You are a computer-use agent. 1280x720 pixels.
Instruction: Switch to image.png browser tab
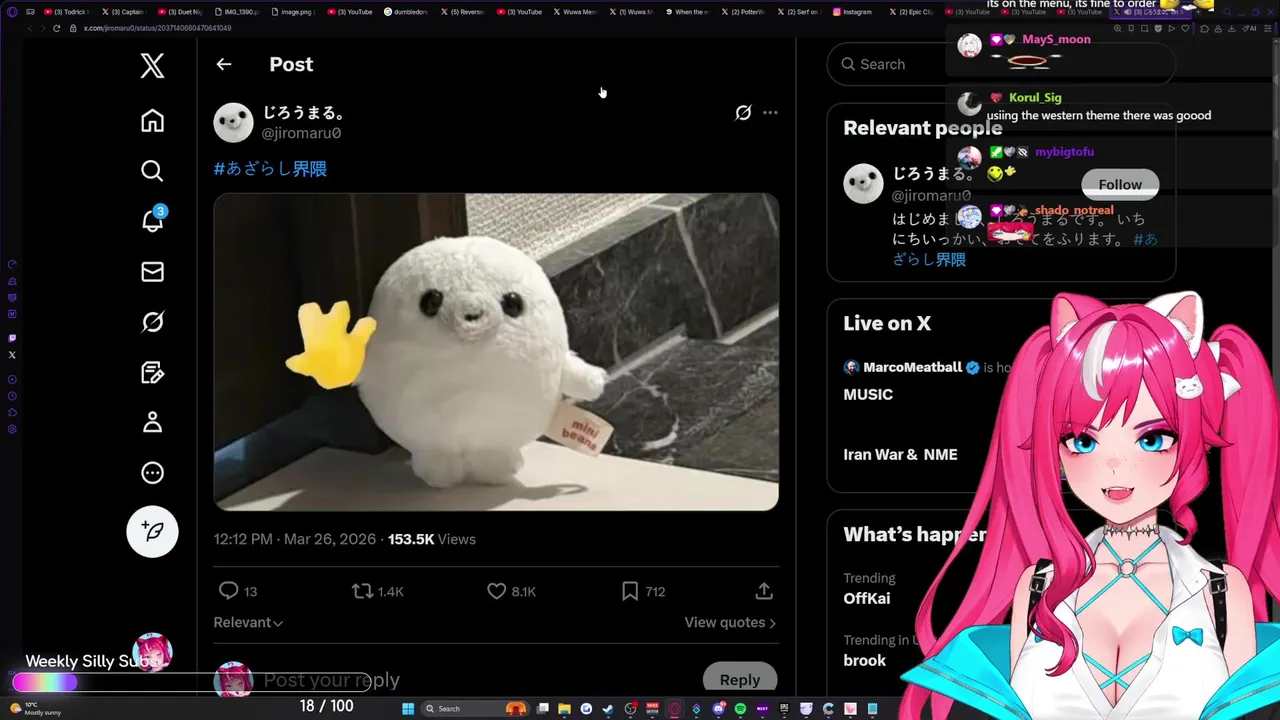(x=292, y=12)
